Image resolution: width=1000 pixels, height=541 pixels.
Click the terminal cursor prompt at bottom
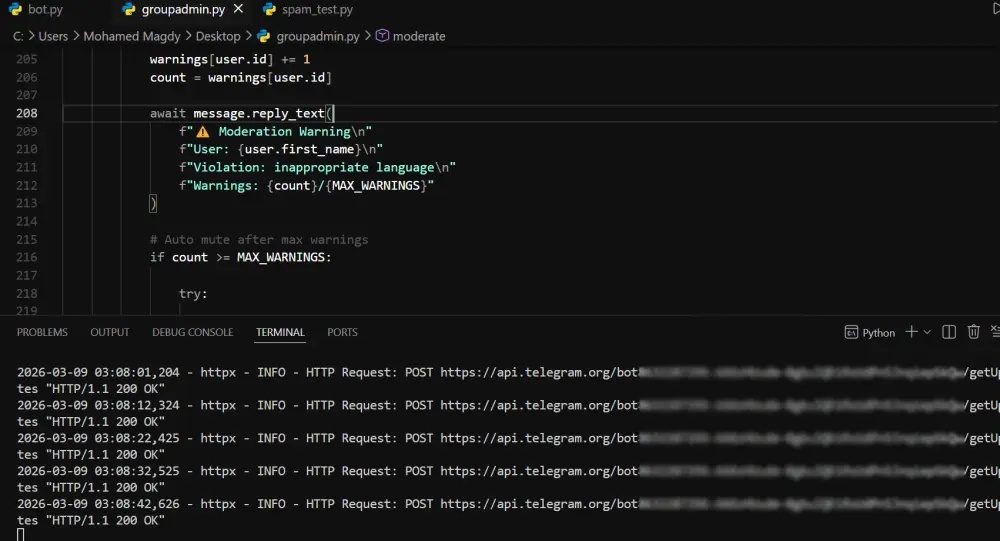[x=20, y=535]
